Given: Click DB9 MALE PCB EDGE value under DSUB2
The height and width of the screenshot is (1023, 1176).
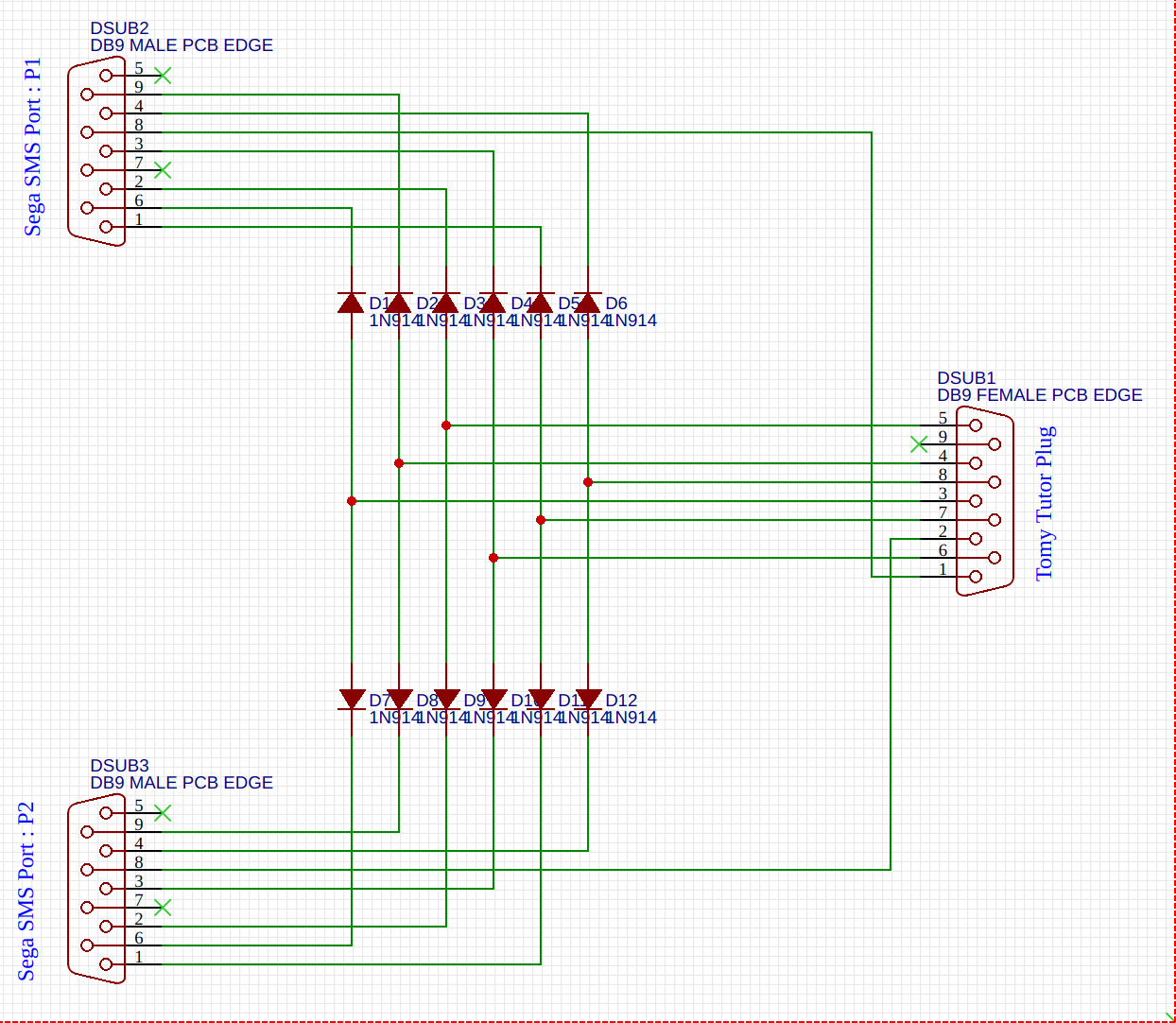Looking at the screenshot, I should (182, 45).
